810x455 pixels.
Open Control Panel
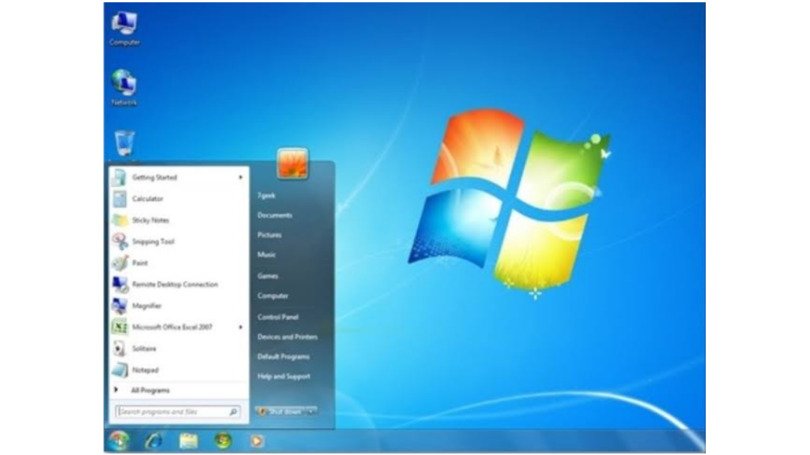[278, 317]
